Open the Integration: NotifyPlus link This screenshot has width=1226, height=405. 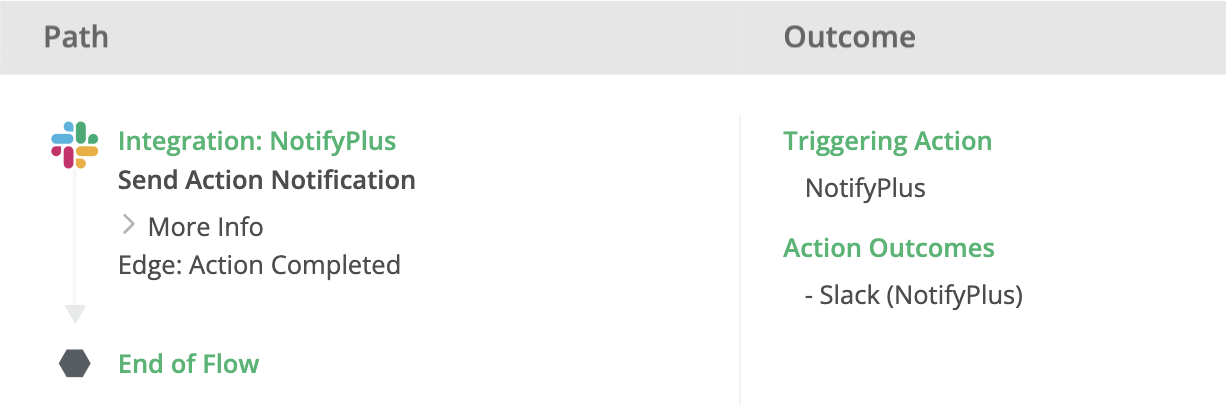click(257, 141)
